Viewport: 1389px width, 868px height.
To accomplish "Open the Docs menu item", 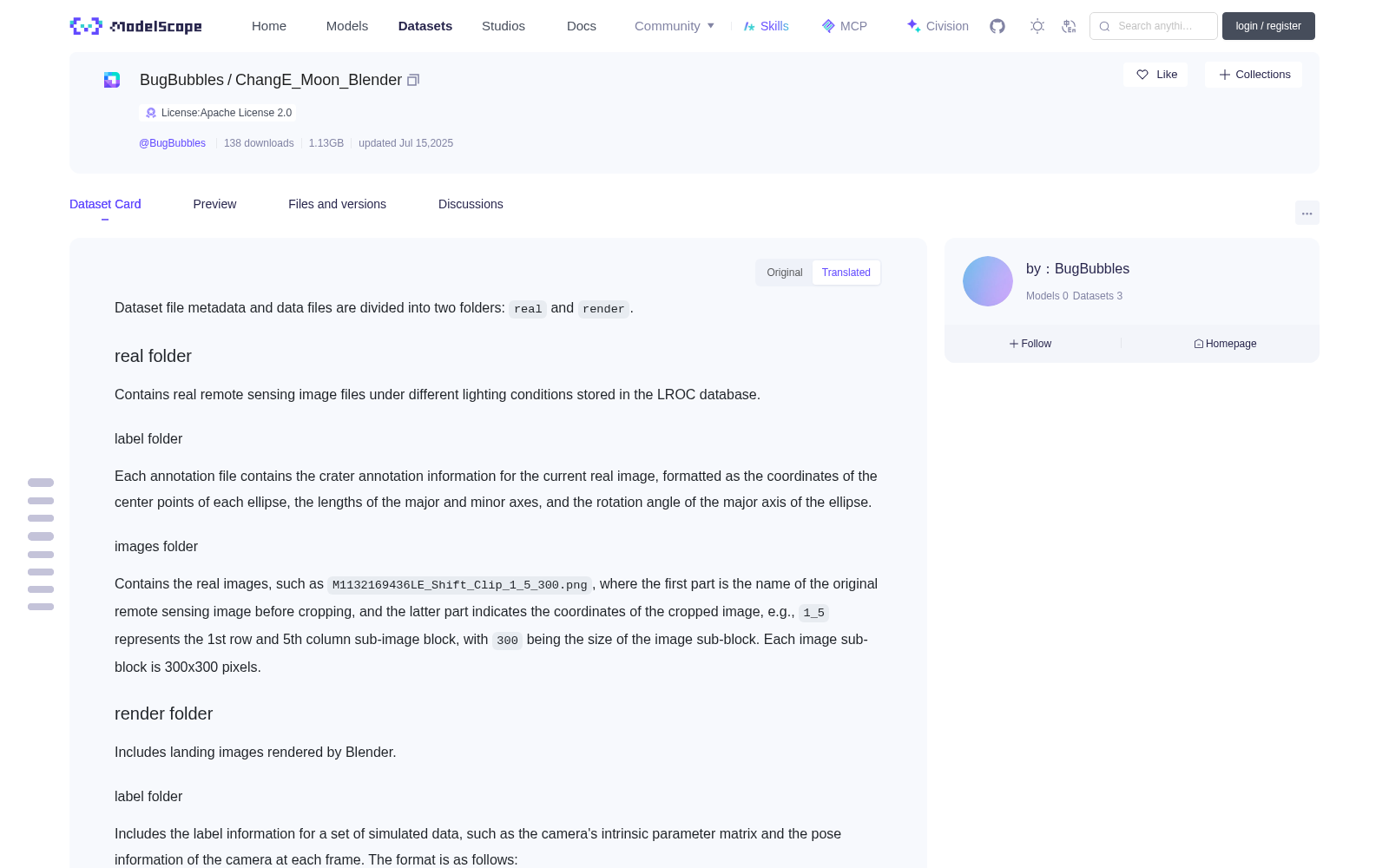I will 582,26.
